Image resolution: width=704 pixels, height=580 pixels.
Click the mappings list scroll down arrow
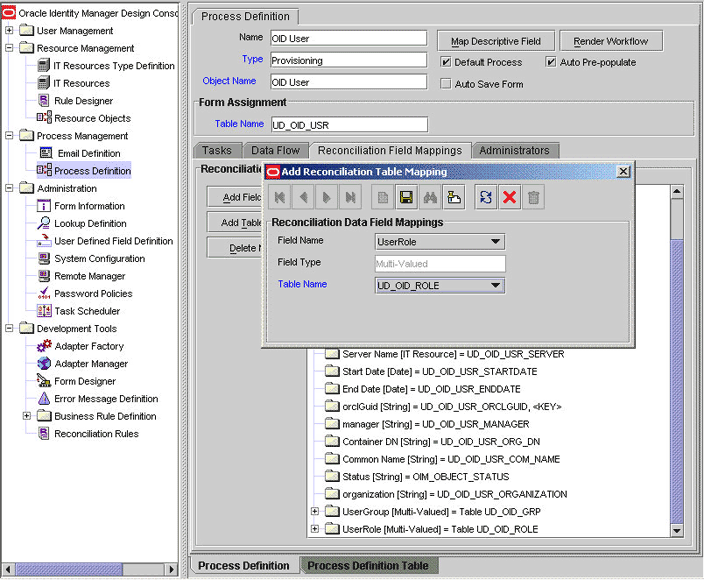[x=677, y=530]
